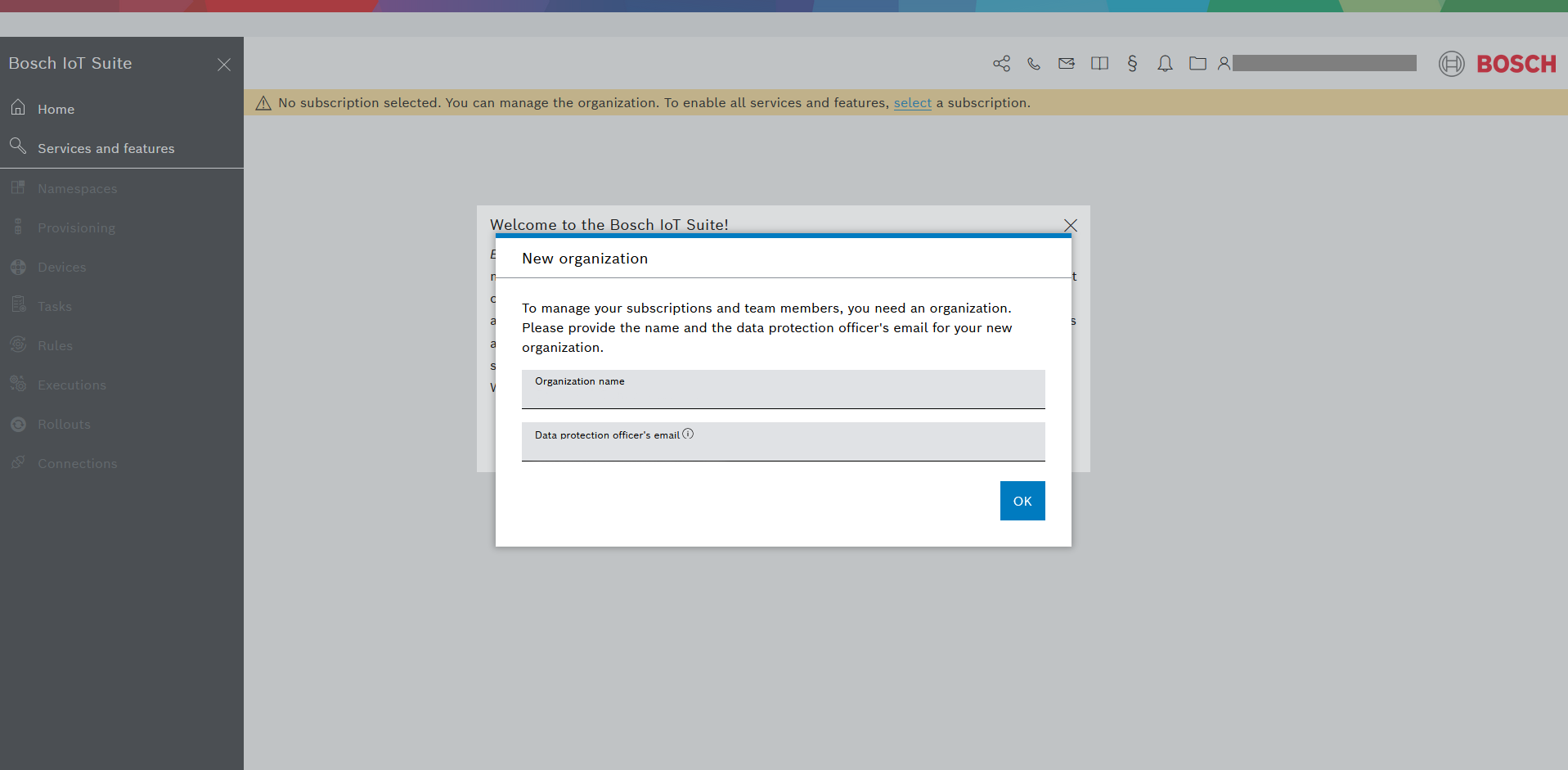Open the user profile icon
The height and width of the screenshot is (770, 1568).
pos(1224,63)
